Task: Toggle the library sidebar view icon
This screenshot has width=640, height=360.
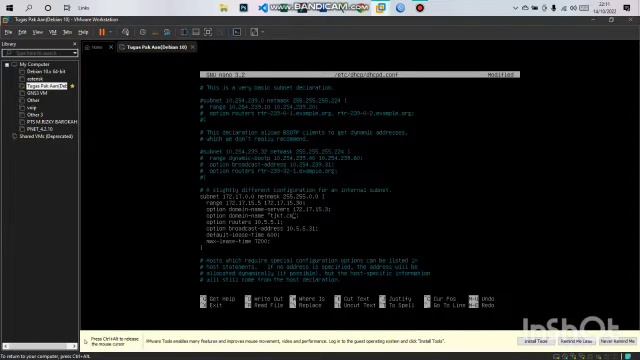Action: (184, 32)
